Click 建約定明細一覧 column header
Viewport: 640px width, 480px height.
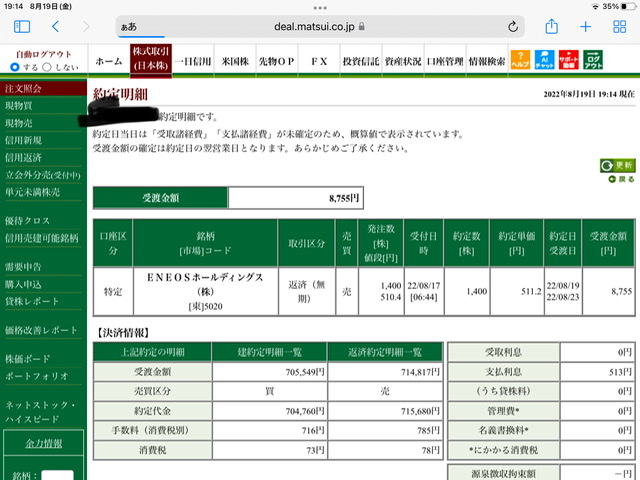coord(270,352)
